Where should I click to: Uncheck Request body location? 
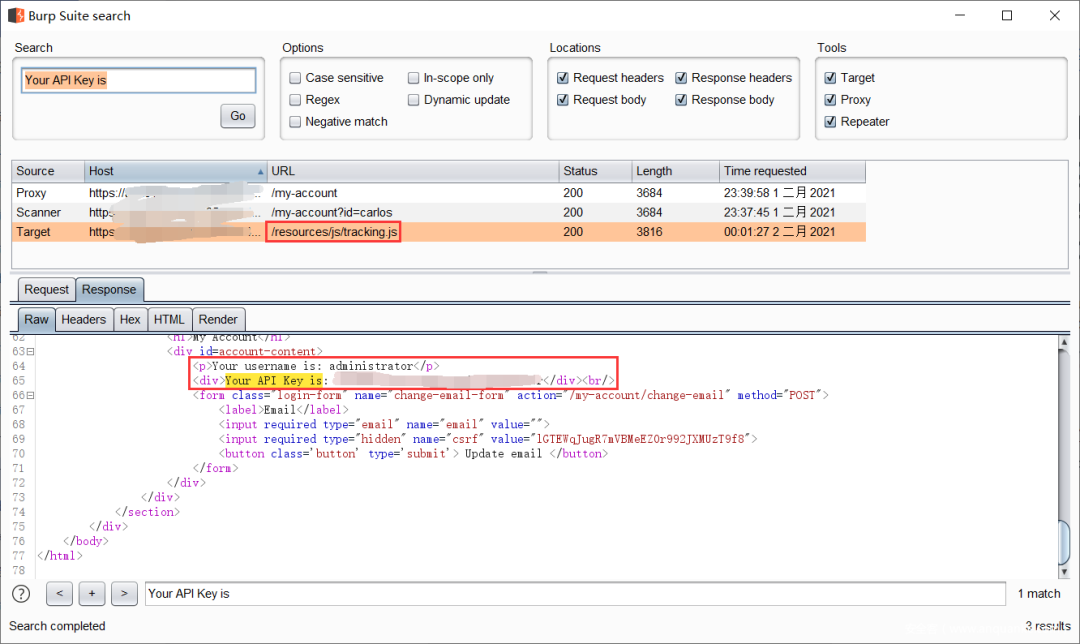pos(563,100)
